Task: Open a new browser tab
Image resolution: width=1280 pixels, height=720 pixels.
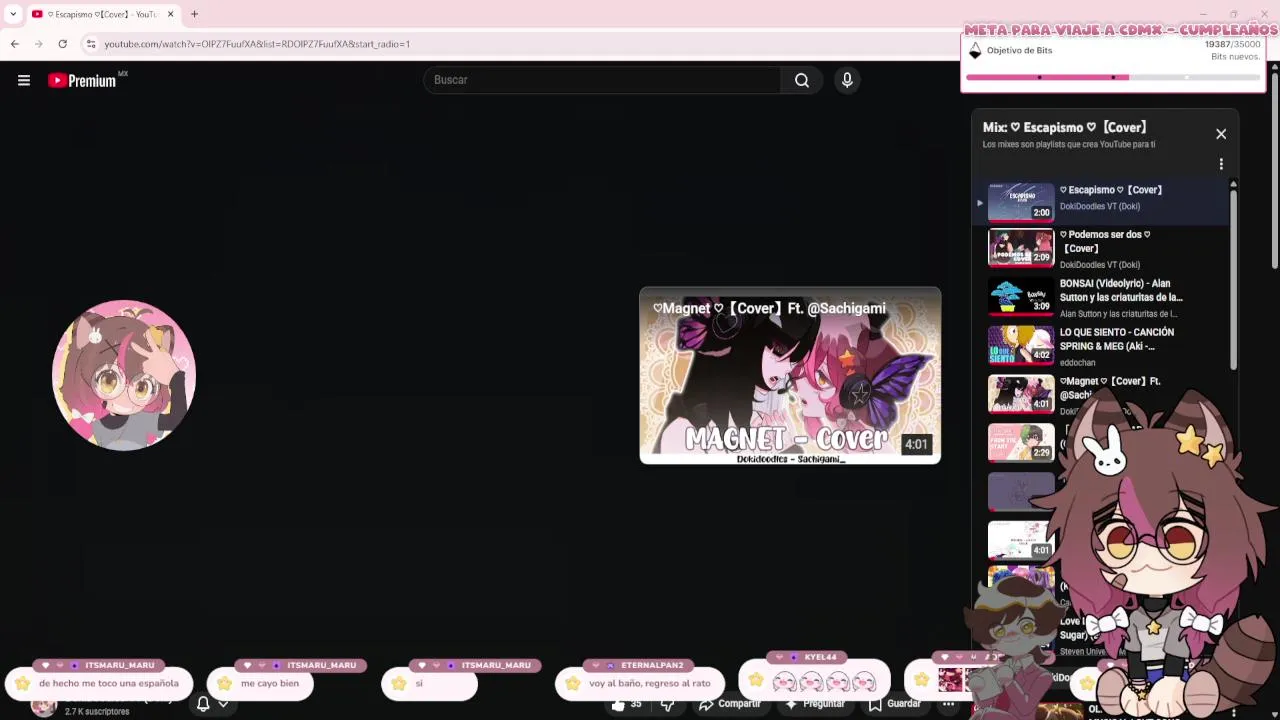Action: coord(194,14)
